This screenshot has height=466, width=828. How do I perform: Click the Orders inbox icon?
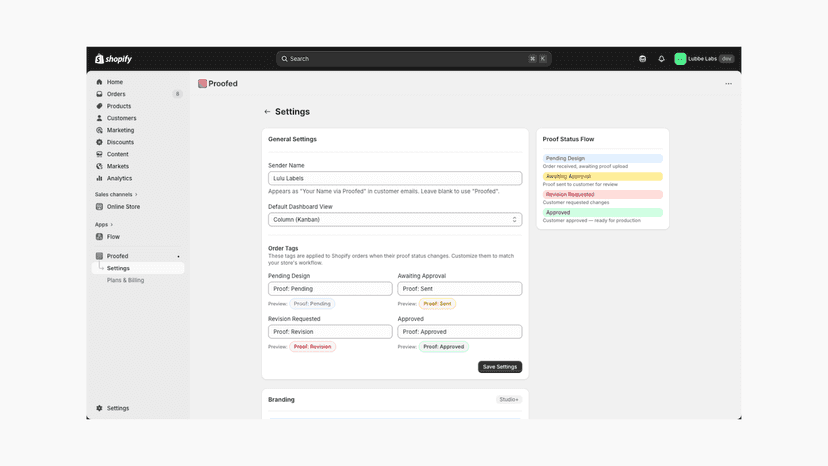99,94
